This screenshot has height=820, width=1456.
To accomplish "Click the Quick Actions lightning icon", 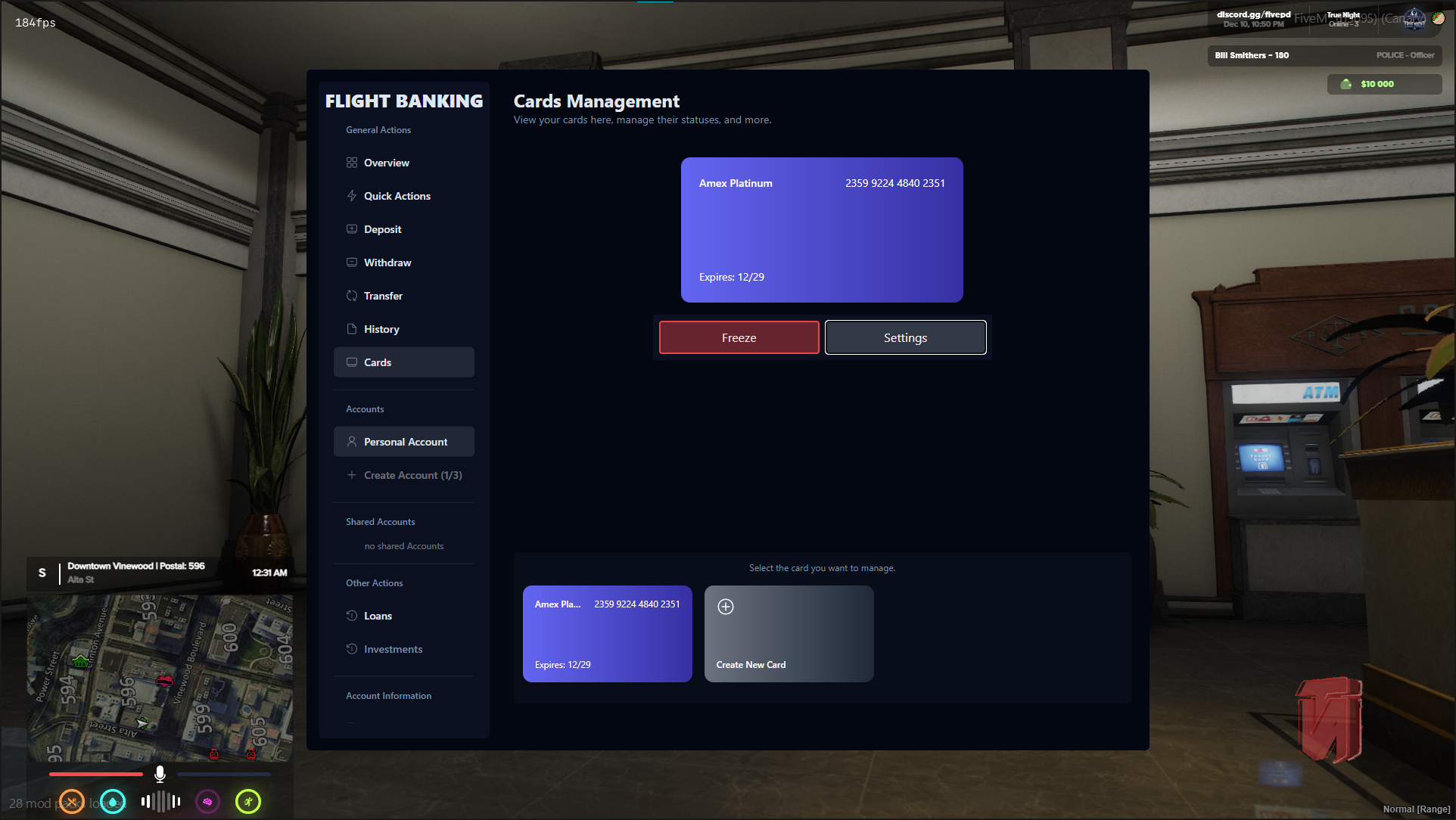I will click(352, 196).
